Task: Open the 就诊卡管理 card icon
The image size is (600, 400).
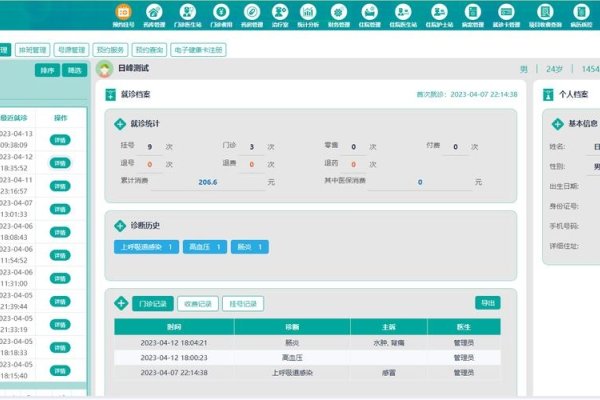Action: pyautogui.click(x=506, y=12)
